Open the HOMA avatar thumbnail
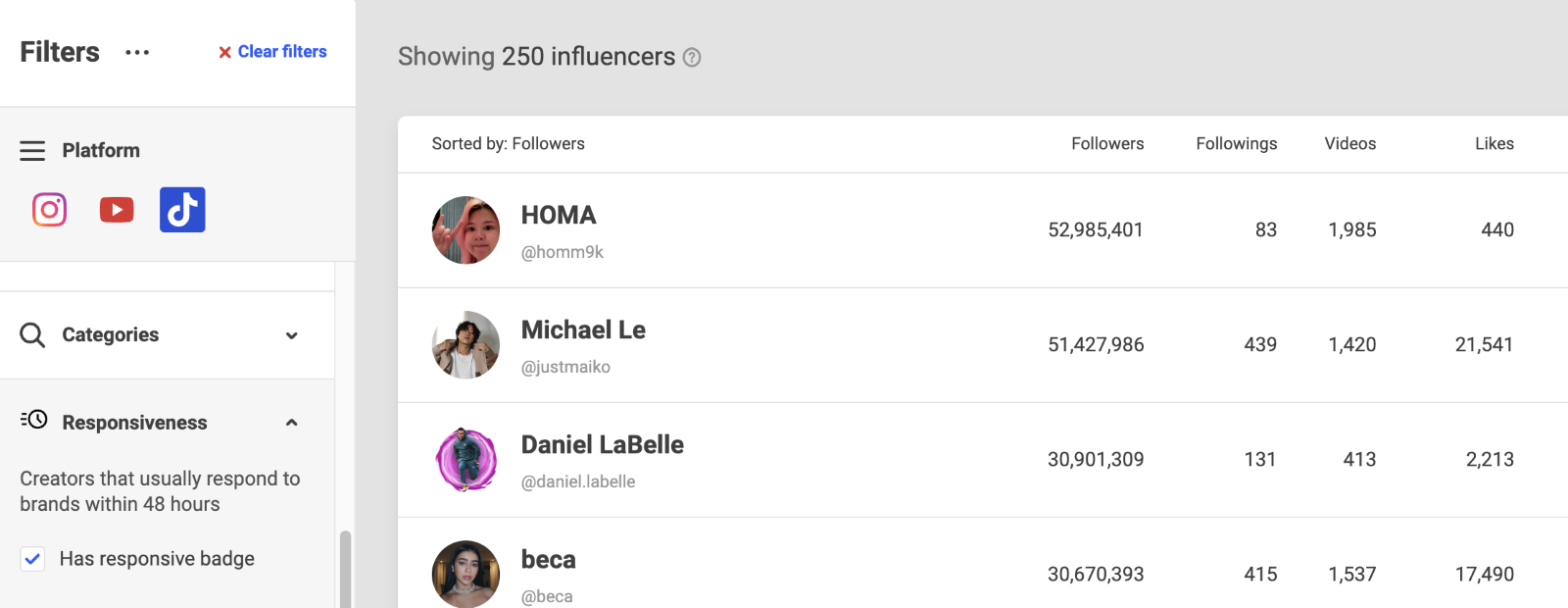The height and width of the screenshot is (608, 1568). click(x=466, y=230)
